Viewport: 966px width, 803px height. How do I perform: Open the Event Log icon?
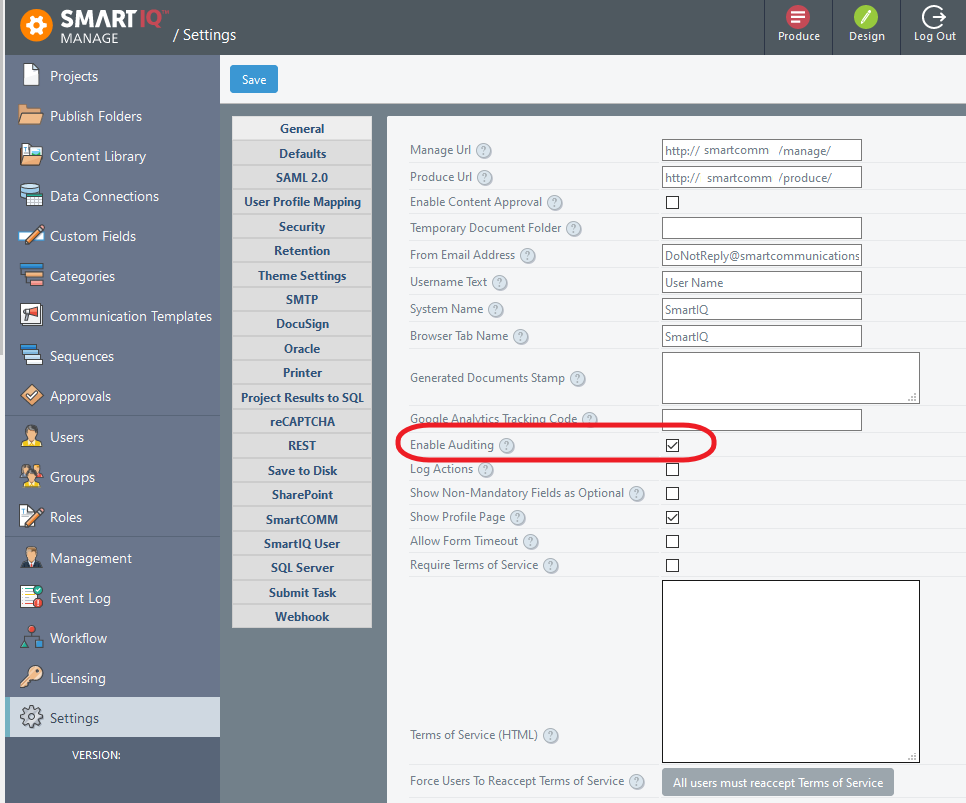(31, 597)
